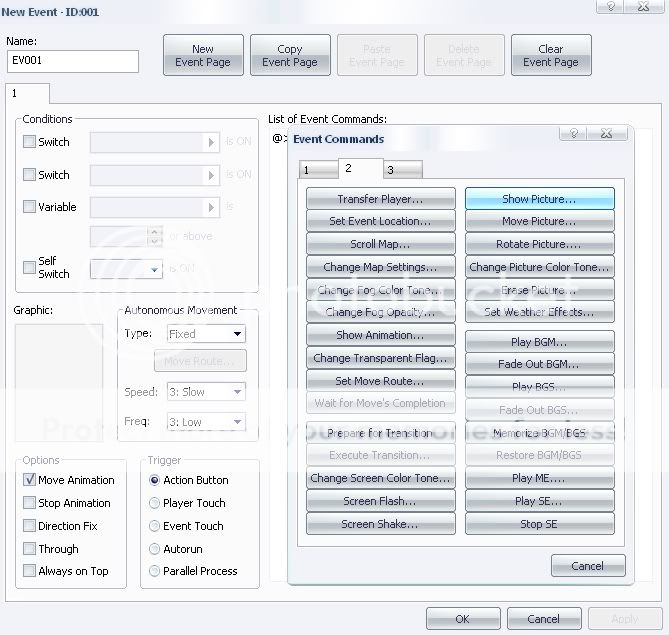This screenshot has height=635, width=669.
Task: Choose Parallel Process trigger
Action: coord(154,571)
